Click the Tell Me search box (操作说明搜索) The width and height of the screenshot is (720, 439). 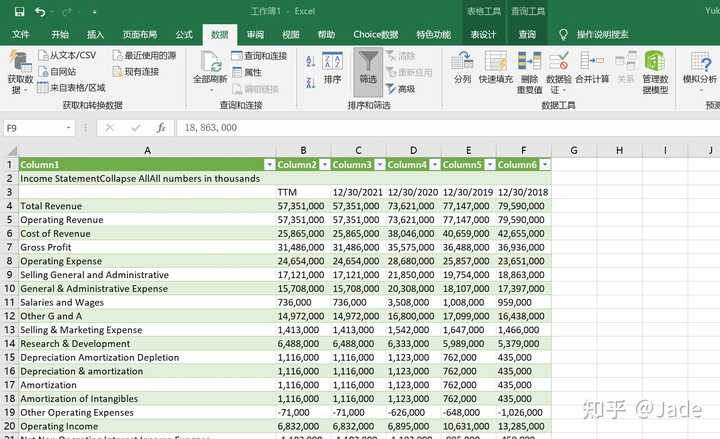click(602, 34)
